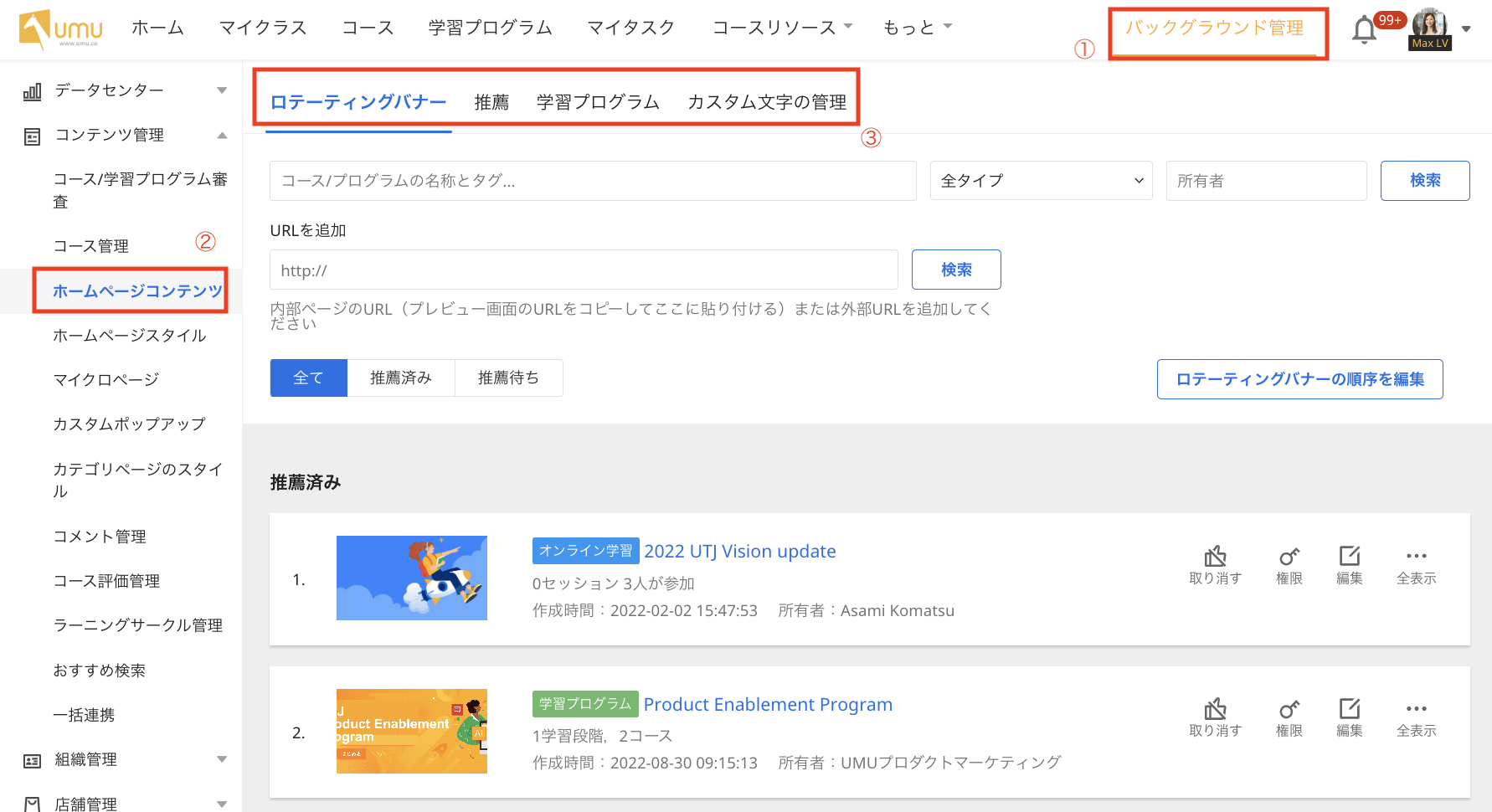The image size is (1492, 812).
Task: Open マイクラス in the top navigation
Action: (263, 28)
